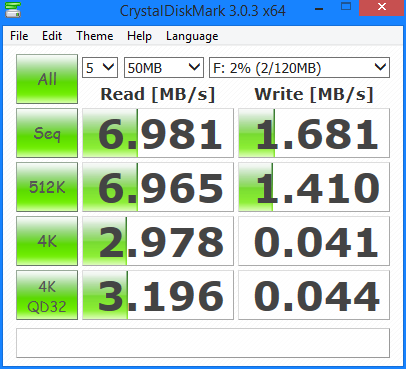406x369 pixels.
Task: Maximize the CrystalDiskMark window
Action: (346, 7)
